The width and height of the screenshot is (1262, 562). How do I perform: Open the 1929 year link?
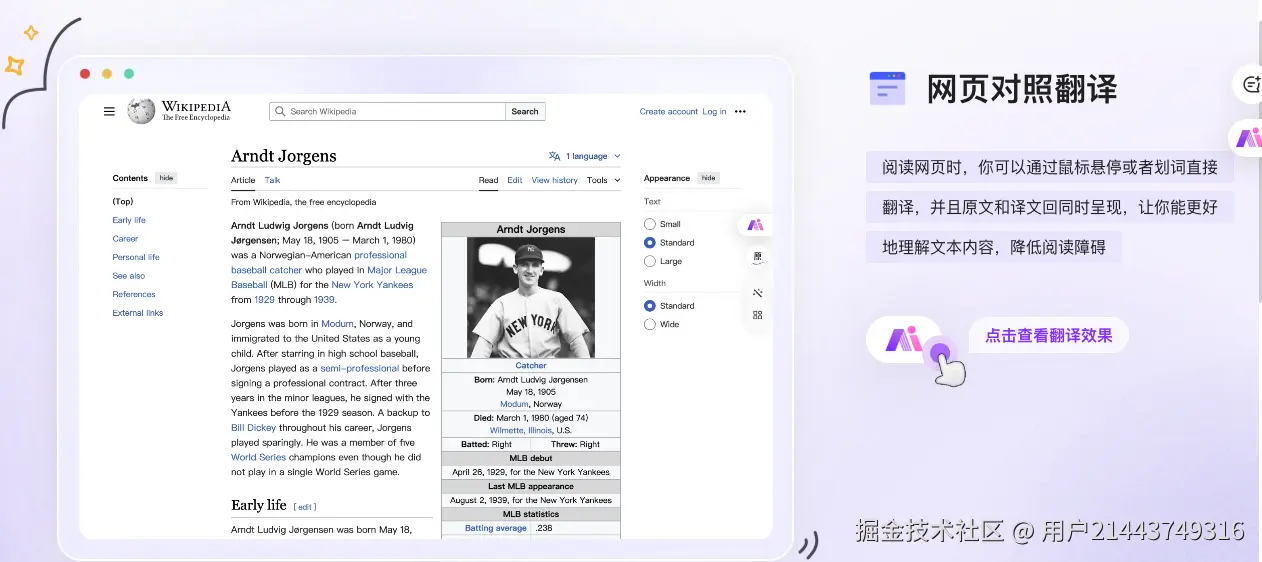264,300
